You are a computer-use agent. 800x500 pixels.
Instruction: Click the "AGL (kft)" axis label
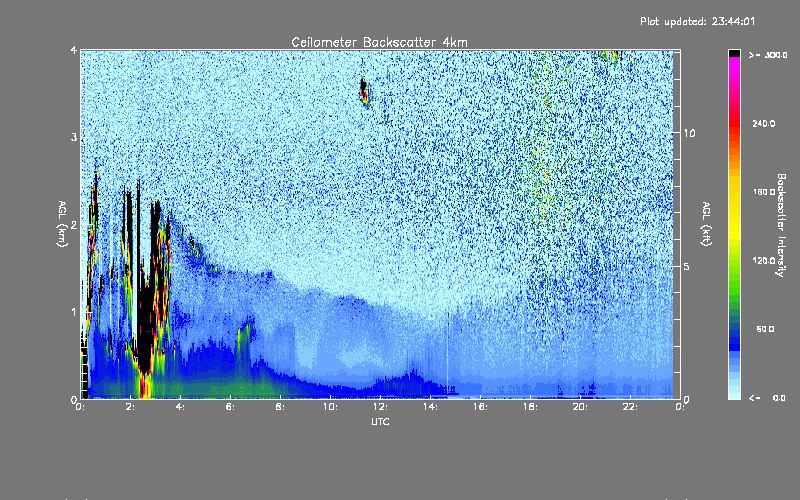tap(706, 224)
